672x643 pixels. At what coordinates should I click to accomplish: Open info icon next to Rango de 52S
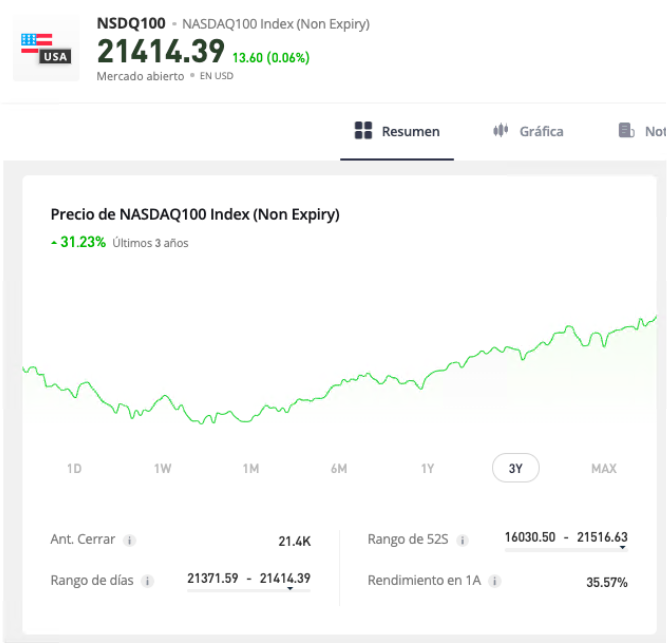462,540
